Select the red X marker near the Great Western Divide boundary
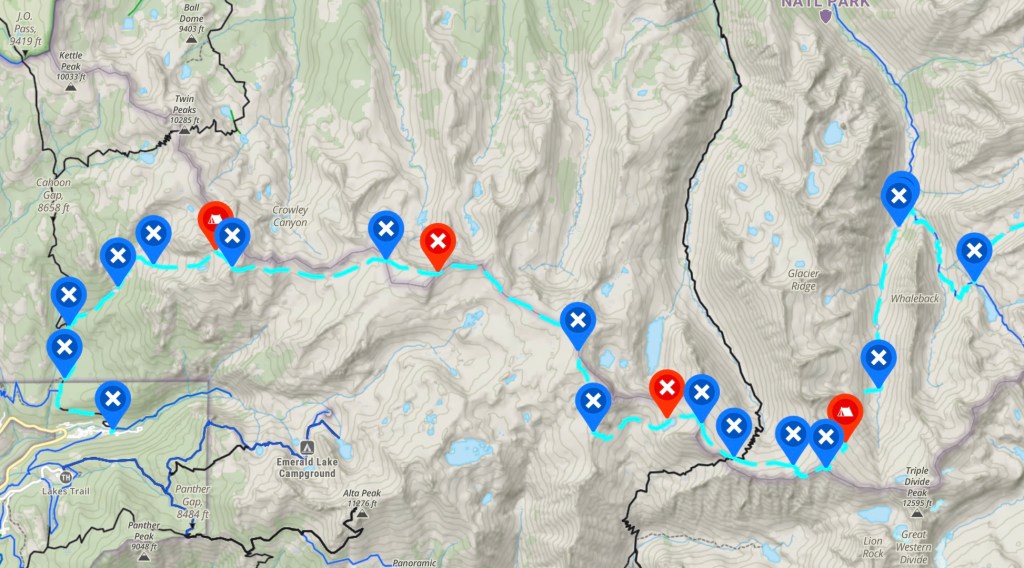 tap(666, 388)
